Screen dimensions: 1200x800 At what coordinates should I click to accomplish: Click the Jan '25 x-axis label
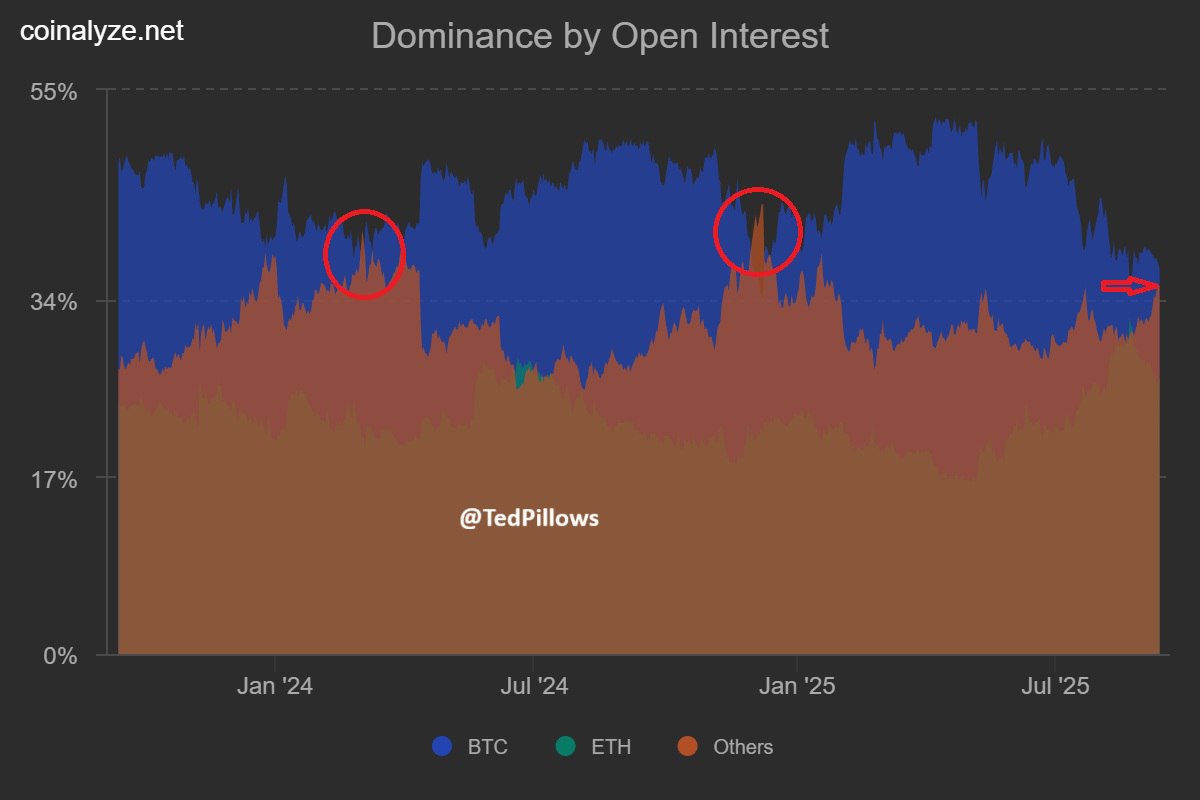coord(796,687)
